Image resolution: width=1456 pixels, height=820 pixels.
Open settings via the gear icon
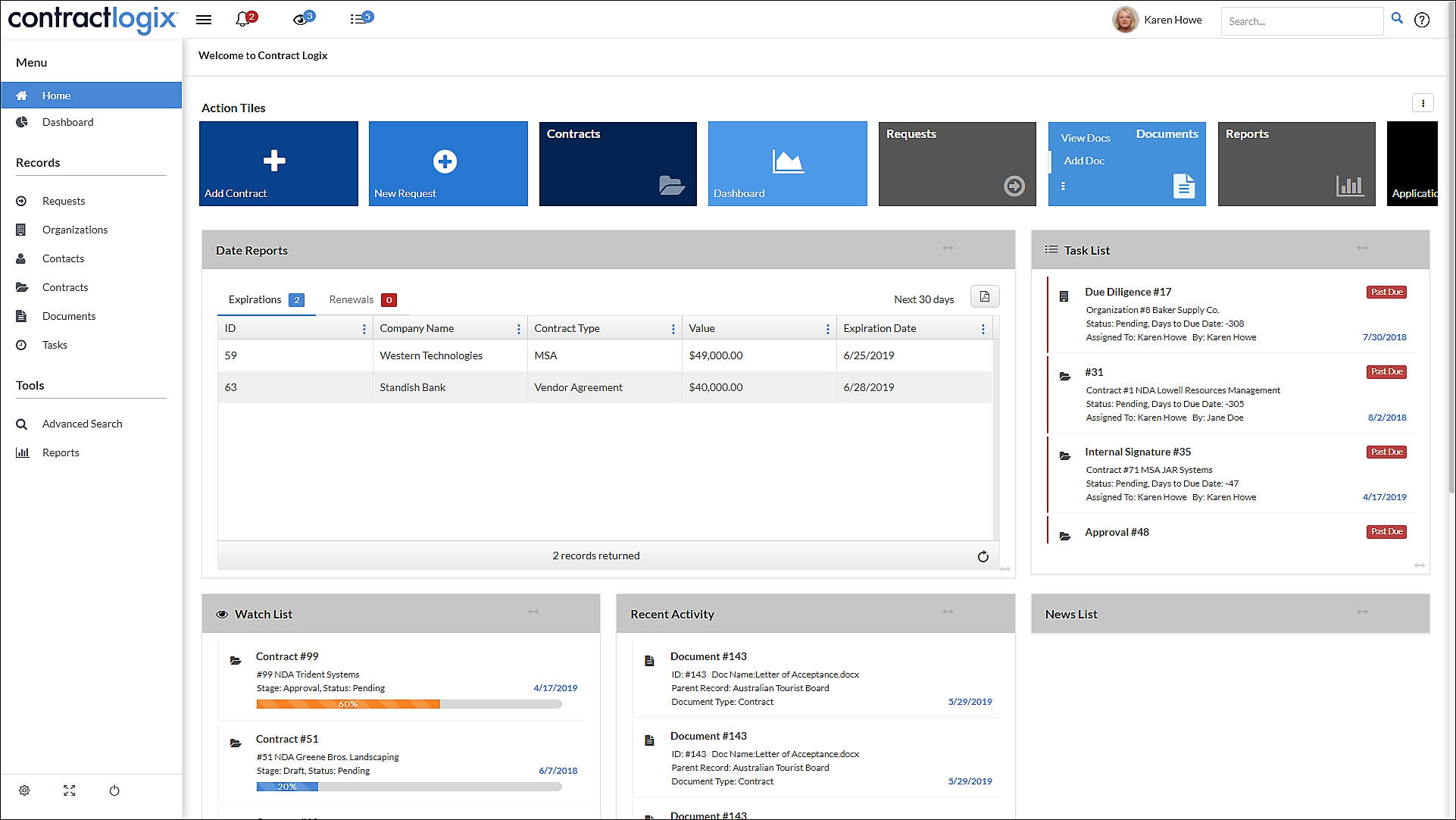tap(24, 790)
